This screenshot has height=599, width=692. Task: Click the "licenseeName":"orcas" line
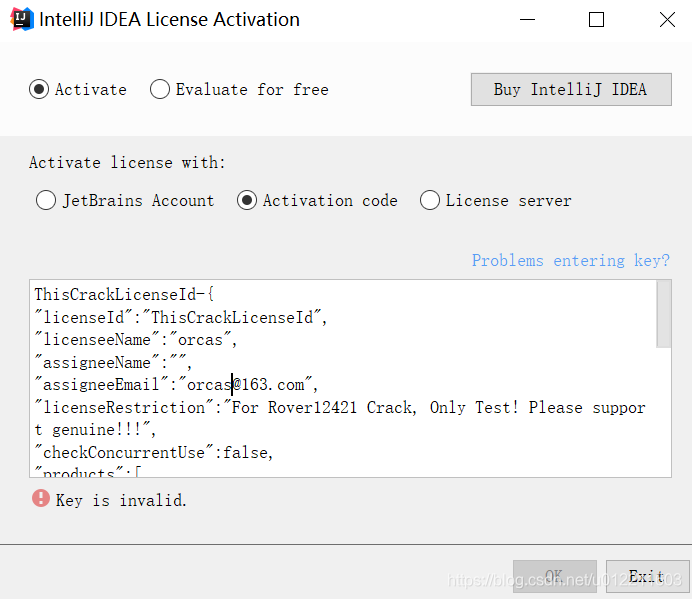click(136, 340)
